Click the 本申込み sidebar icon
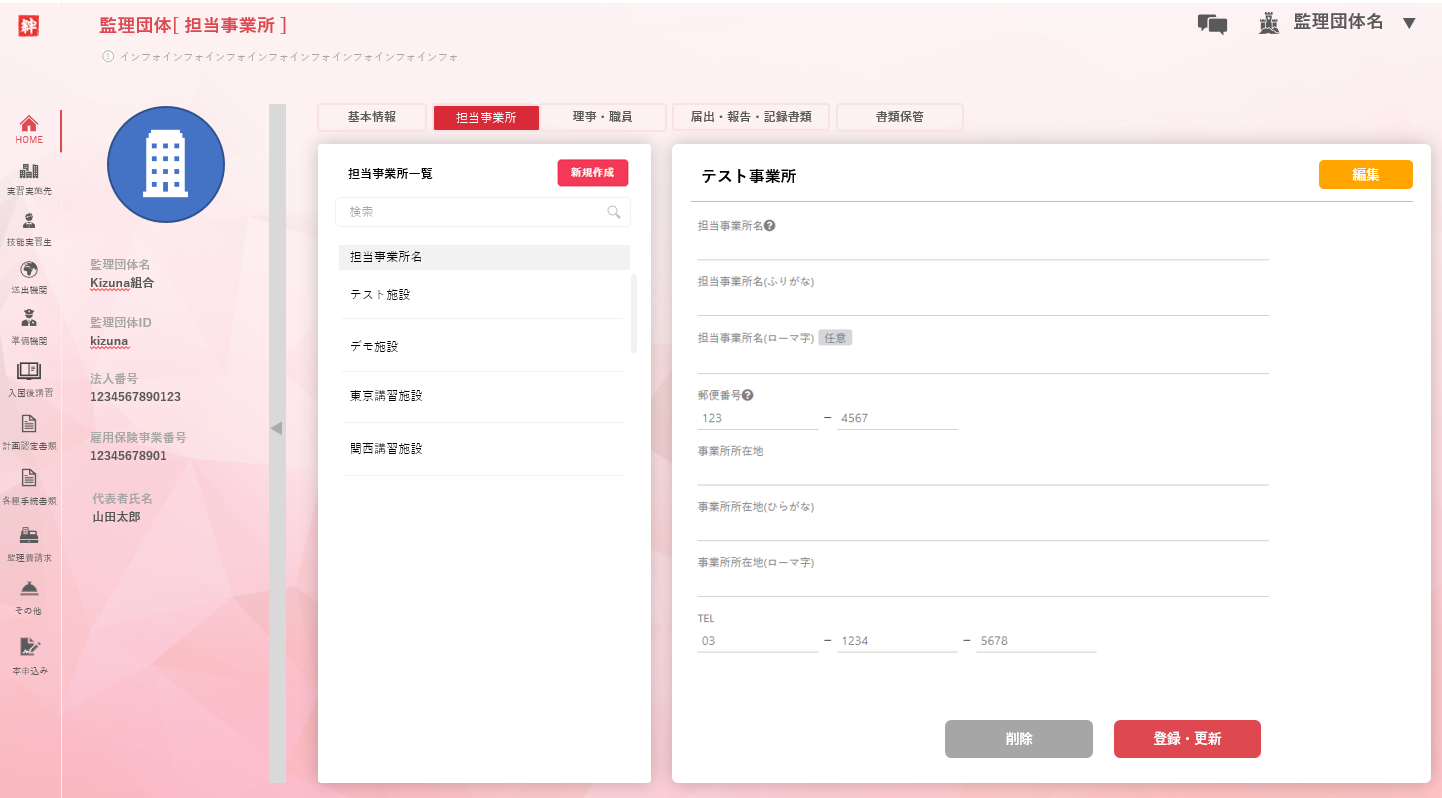The height and width of the screenshot is (798, 1442). pyautogui.click(x=29, y=647)
